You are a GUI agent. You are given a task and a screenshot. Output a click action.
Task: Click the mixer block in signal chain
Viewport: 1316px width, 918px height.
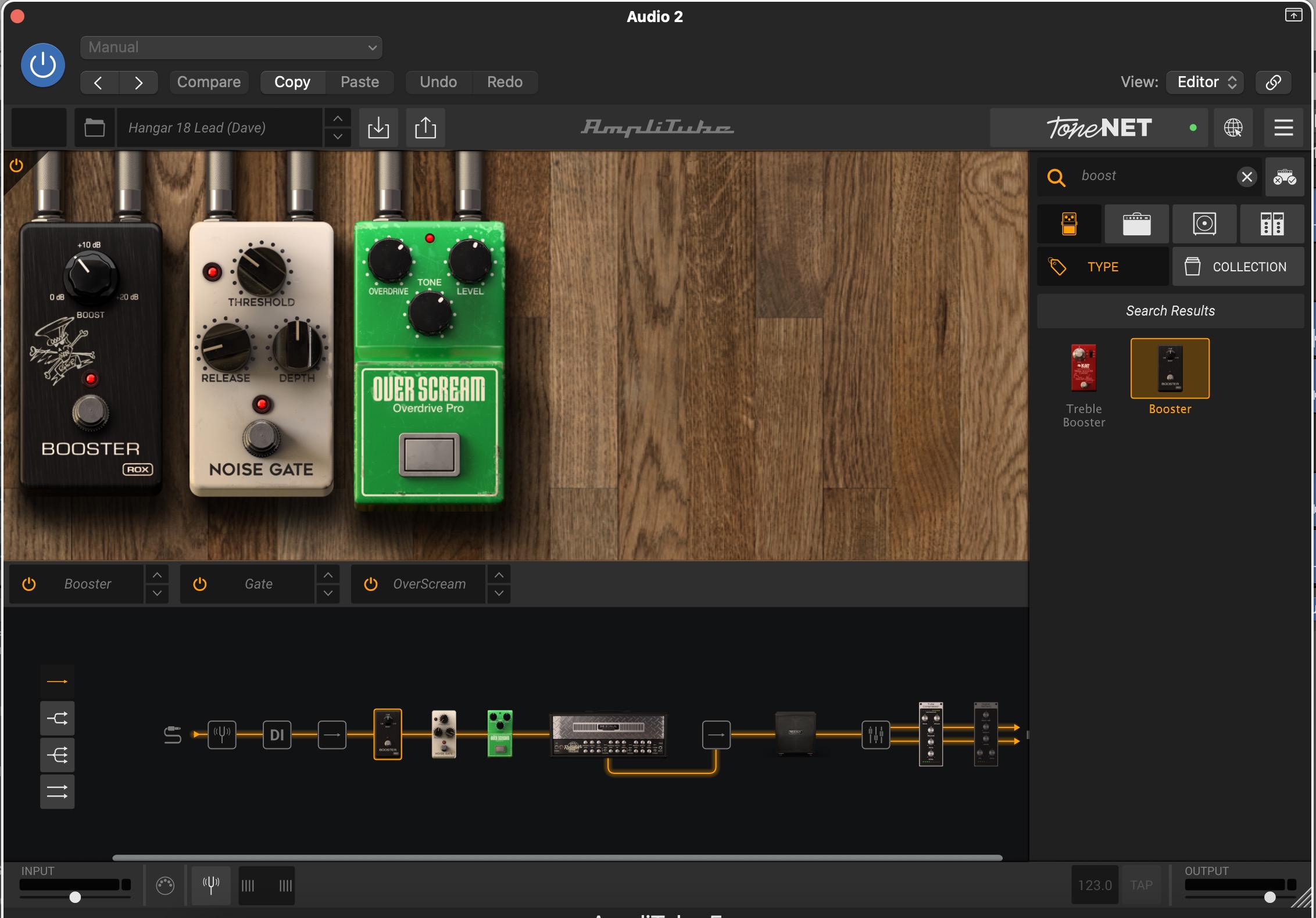(875, 735)
